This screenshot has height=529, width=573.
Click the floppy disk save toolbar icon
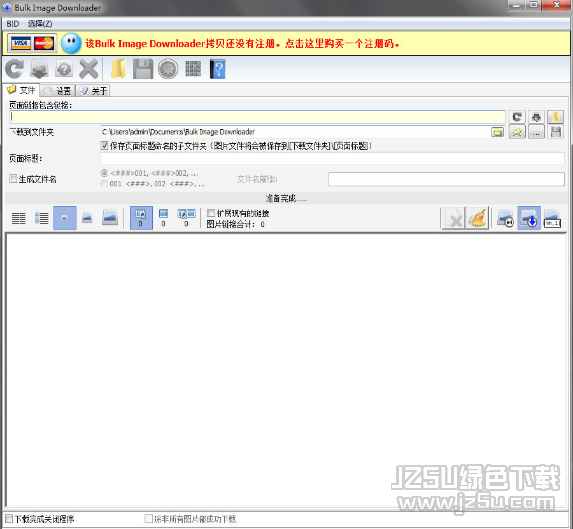point(143,69)
